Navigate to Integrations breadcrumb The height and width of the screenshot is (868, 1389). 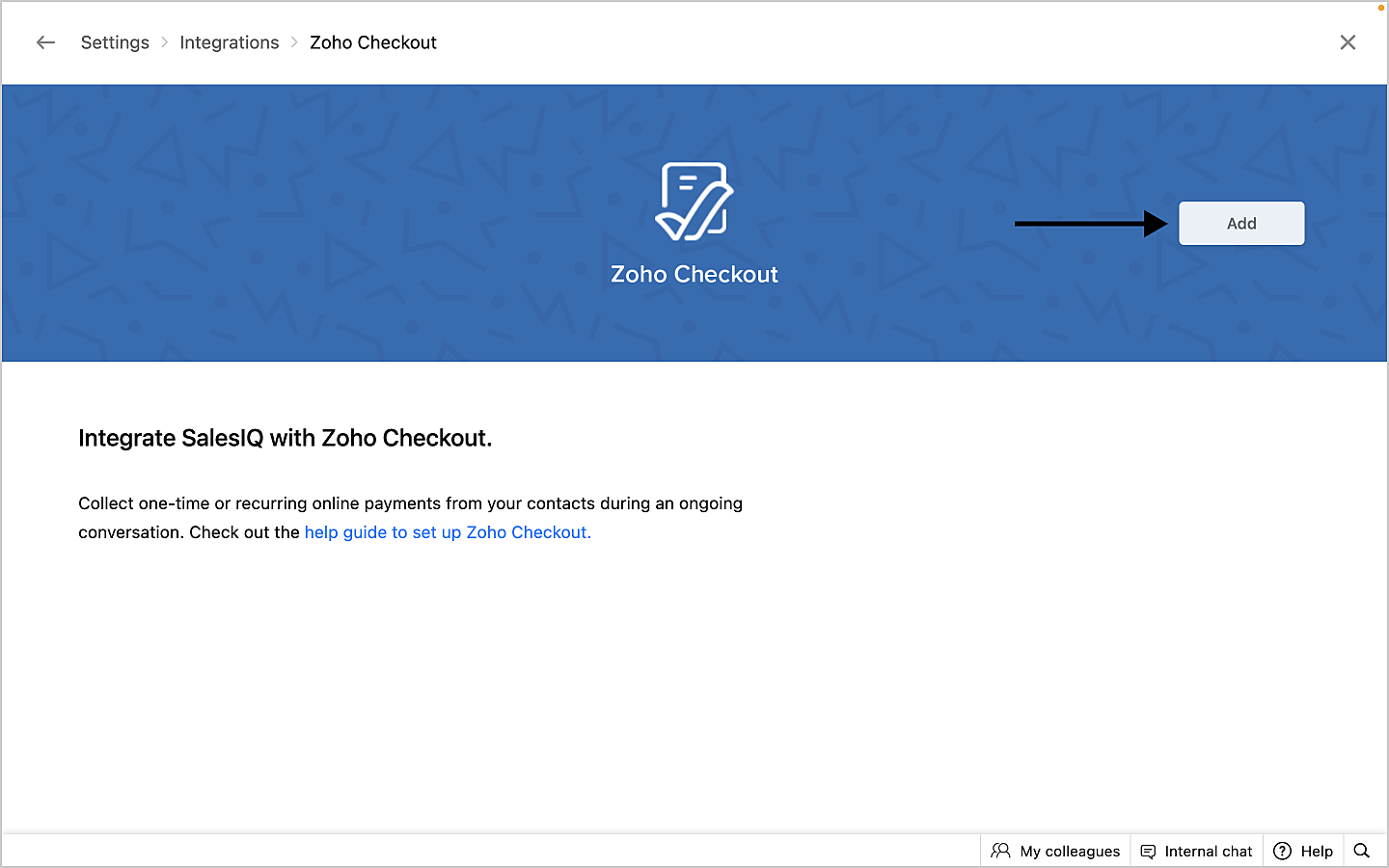coord(229,42)
